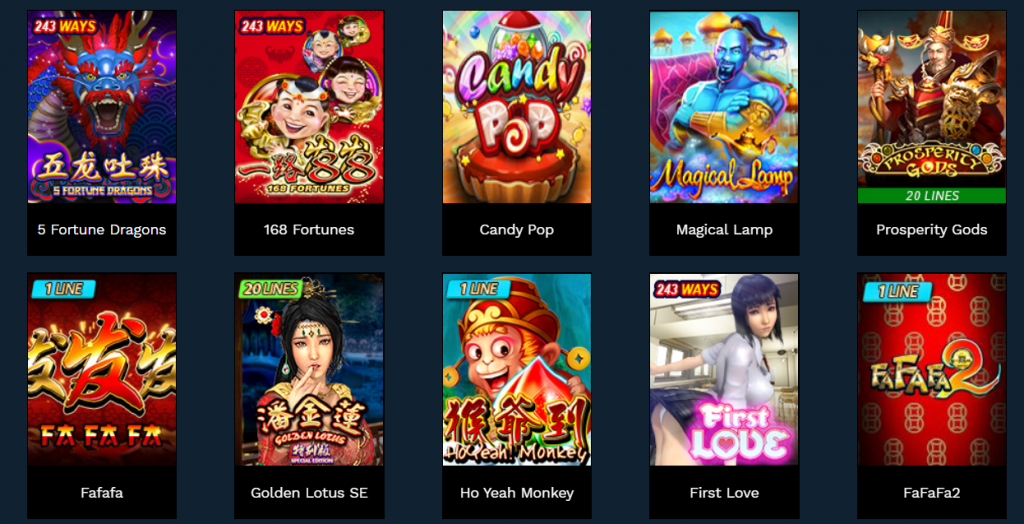
Task: Click the Prosperity Gods title label
Action: click(x=932, y=230)
